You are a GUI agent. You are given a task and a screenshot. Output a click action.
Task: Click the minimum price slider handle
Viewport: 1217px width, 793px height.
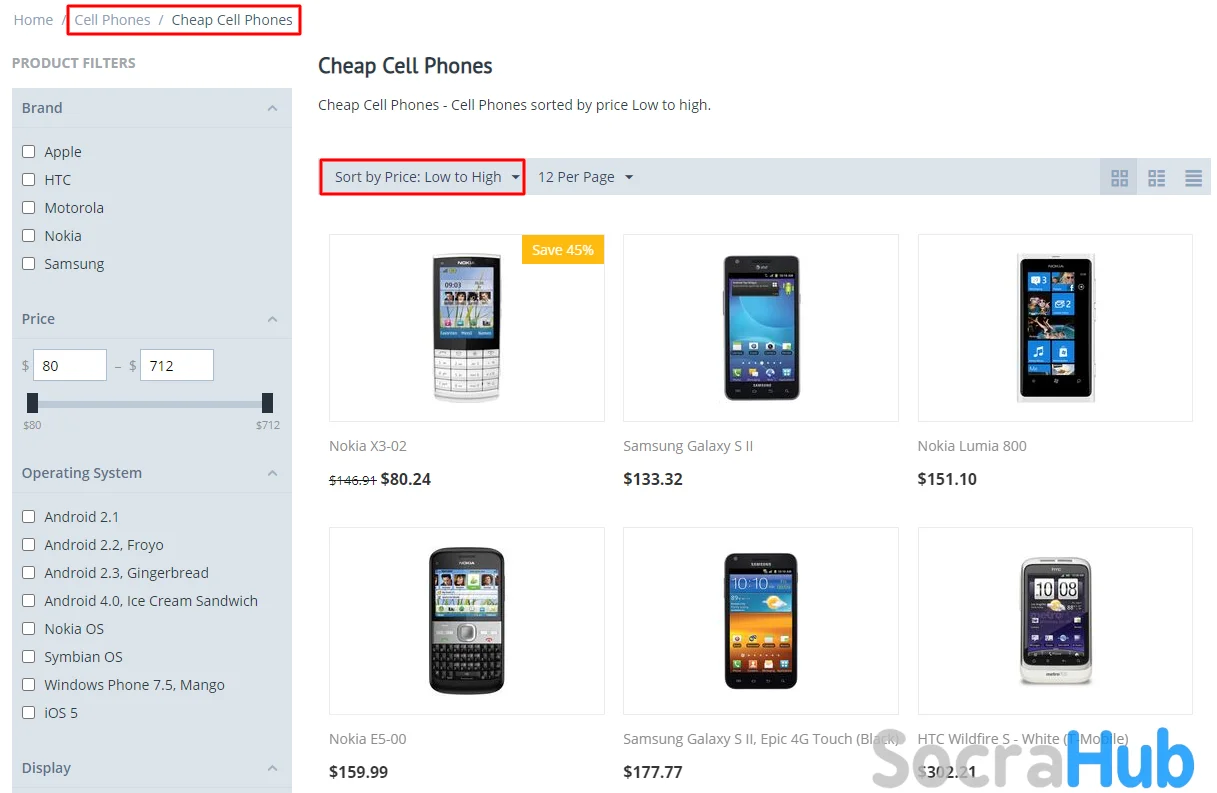click(x=33, y=403)
